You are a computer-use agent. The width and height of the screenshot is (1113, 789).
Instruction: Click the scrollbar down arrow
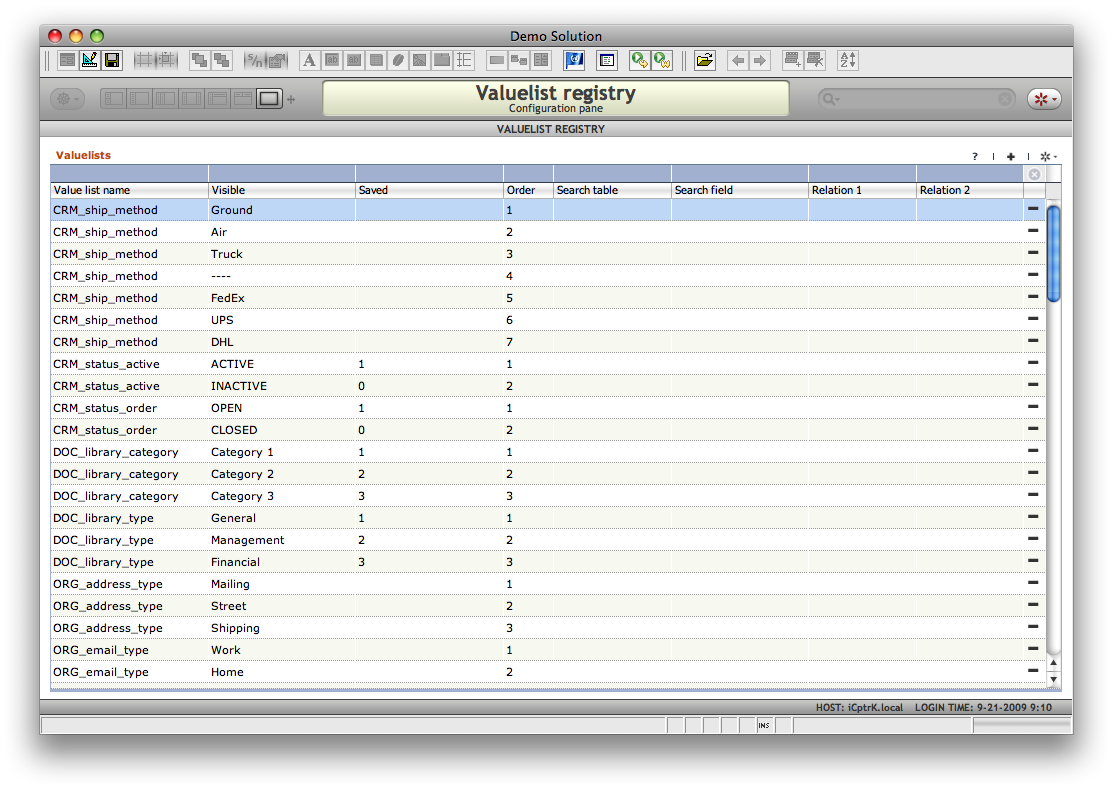tap(1053, 679)
